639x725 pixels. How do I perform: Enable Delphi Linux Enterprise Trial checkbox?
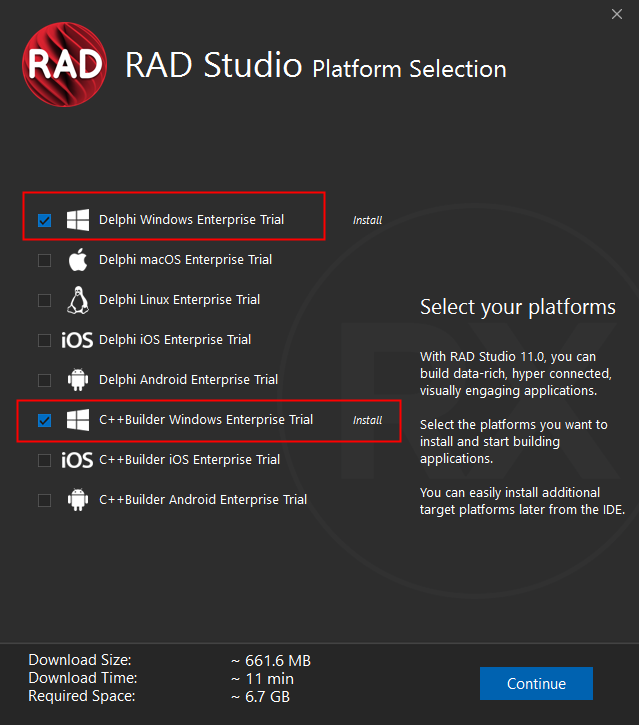44,300
